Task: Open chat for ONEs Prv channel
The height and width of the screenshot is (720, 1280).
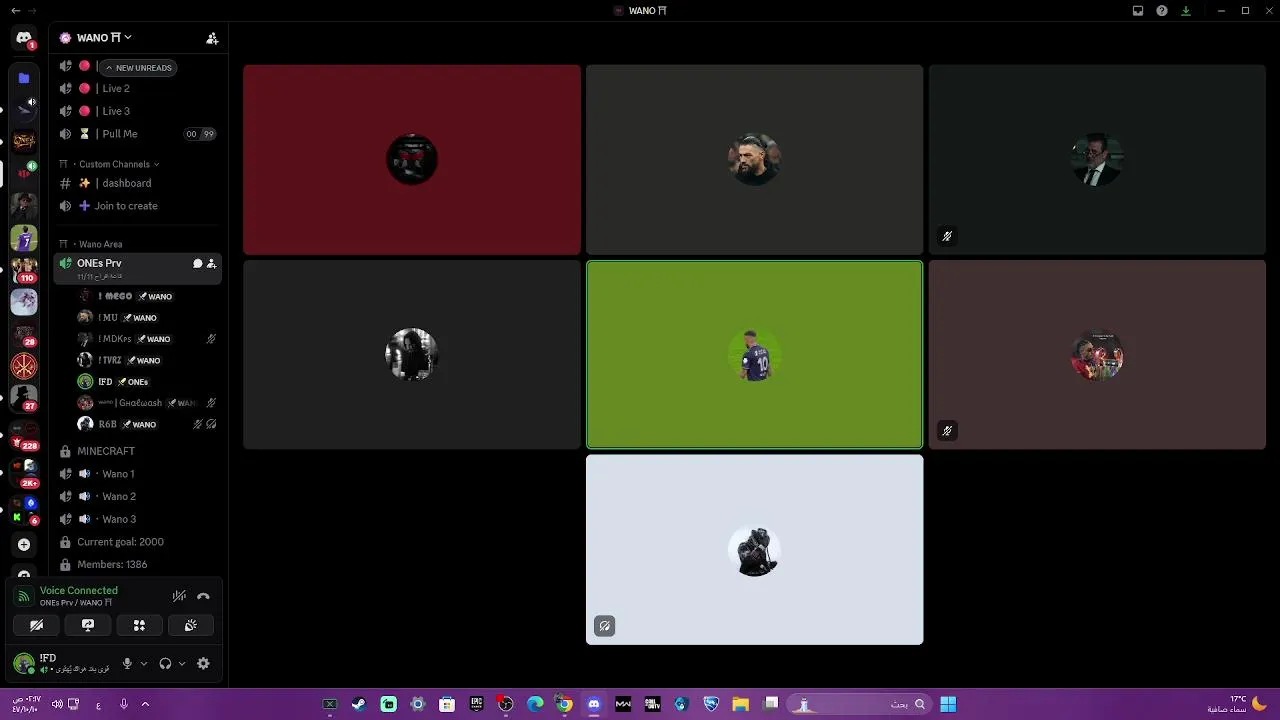Action: tap(197, 264)
